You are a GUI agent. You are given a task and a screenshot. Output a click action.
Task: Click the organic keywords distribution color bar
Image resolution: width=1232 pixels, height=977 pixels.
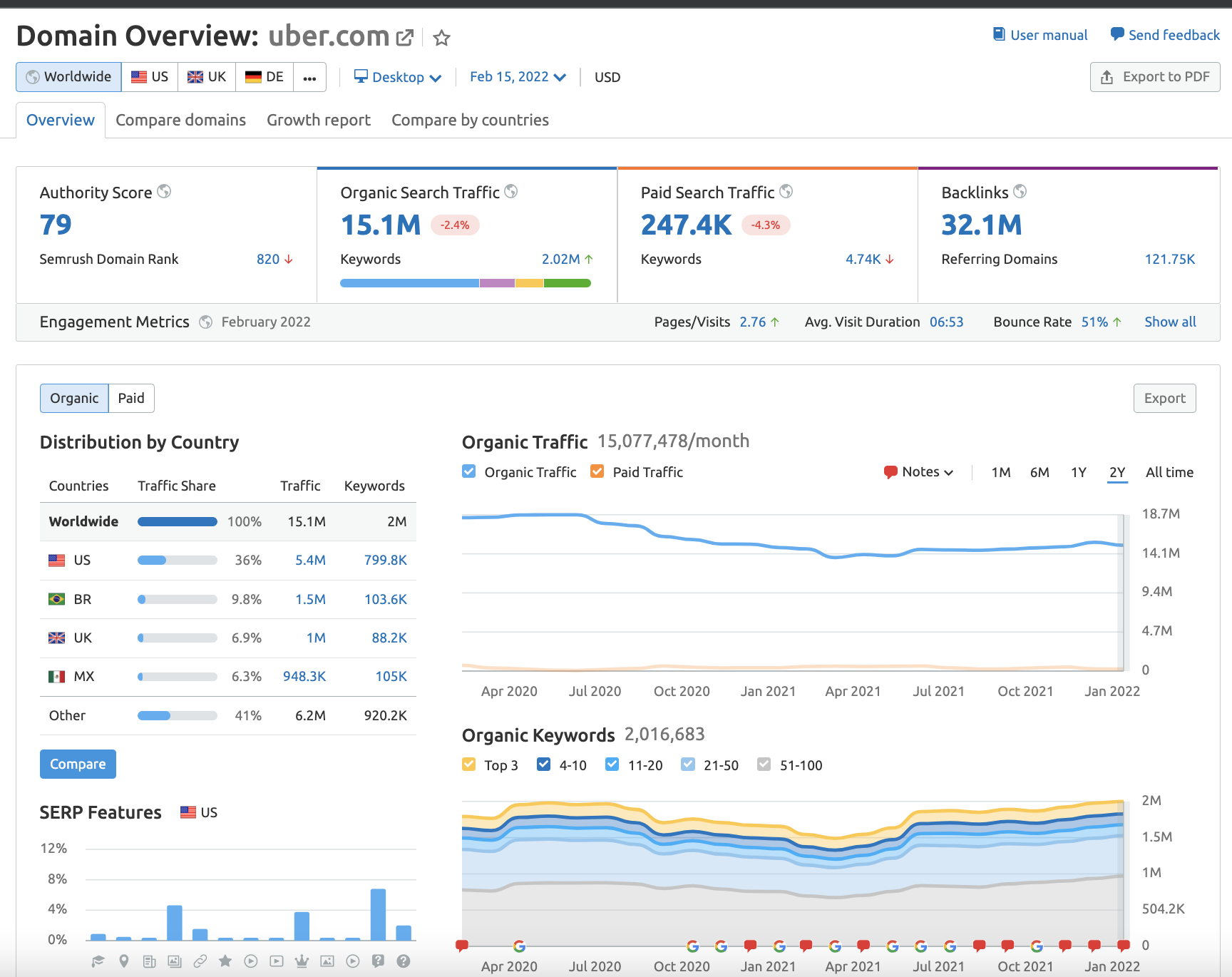tap(466, 283)
